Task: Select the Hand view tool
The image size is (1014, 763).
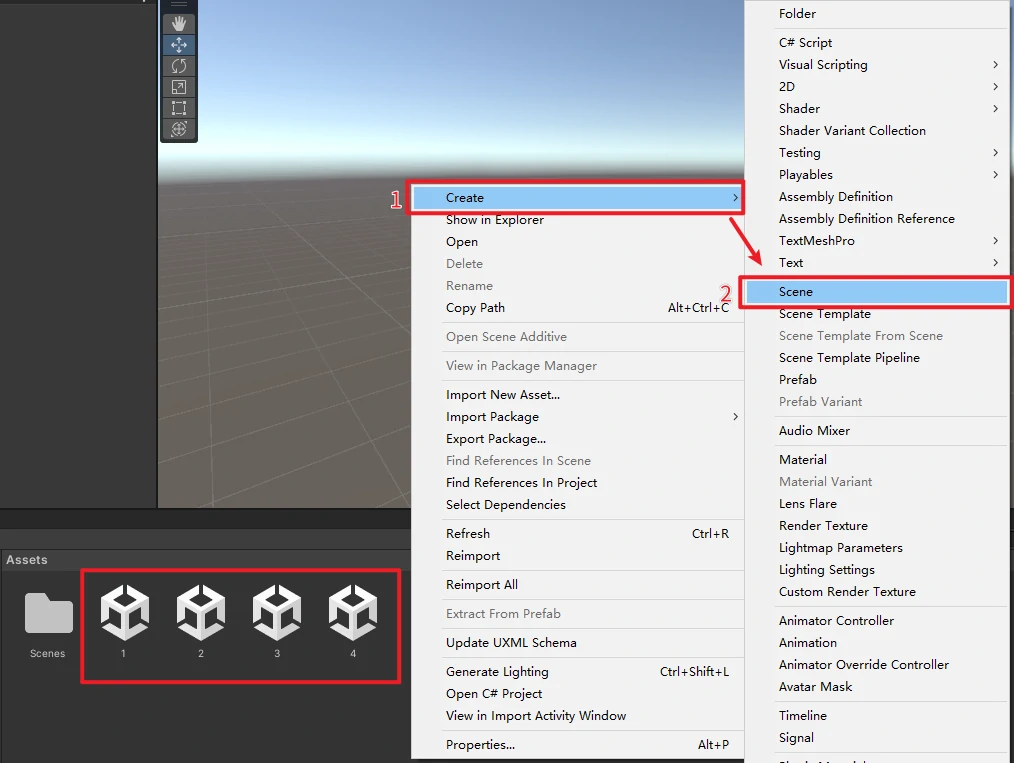Action: pos(179,23)
